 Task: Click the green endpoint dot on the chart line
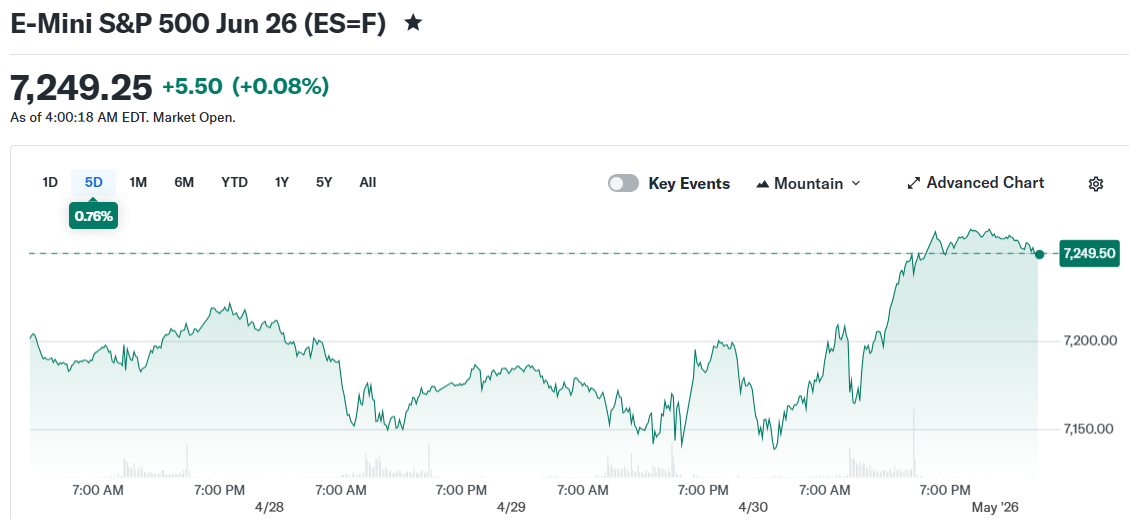coord(1039,254)
